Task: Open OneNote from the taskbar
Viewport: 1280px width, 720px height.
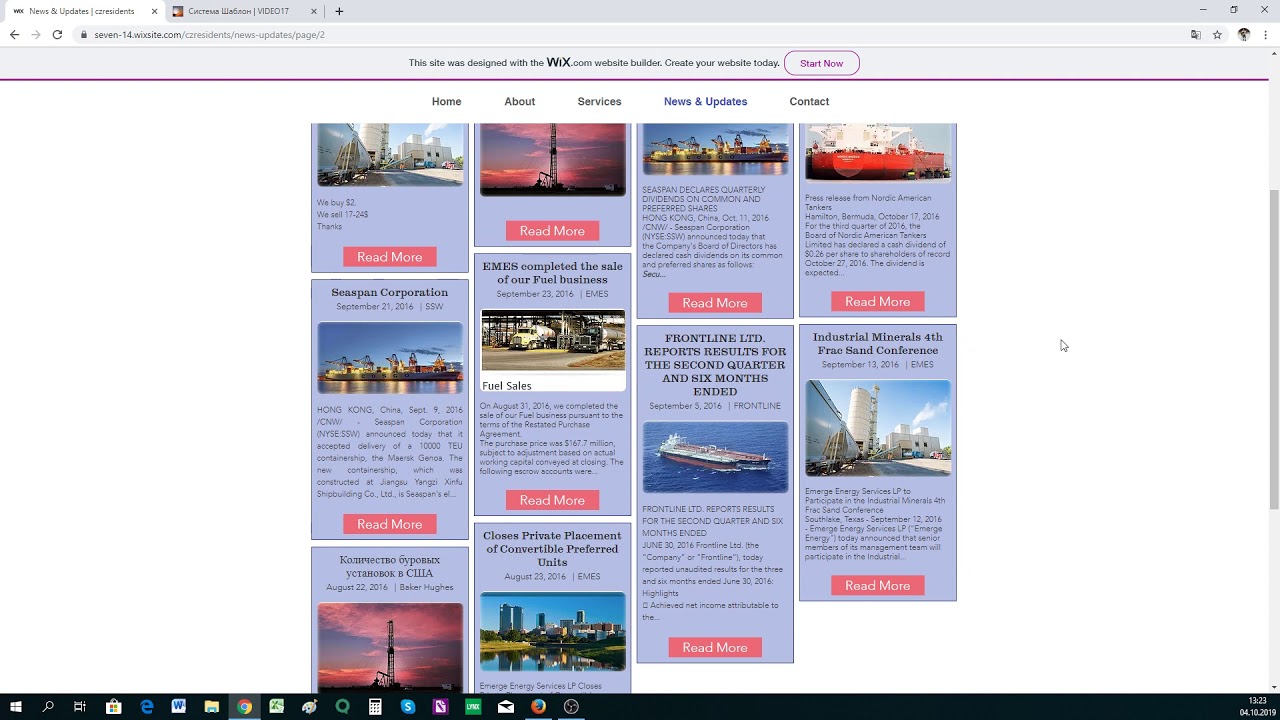Action: (x=440, y=707)
